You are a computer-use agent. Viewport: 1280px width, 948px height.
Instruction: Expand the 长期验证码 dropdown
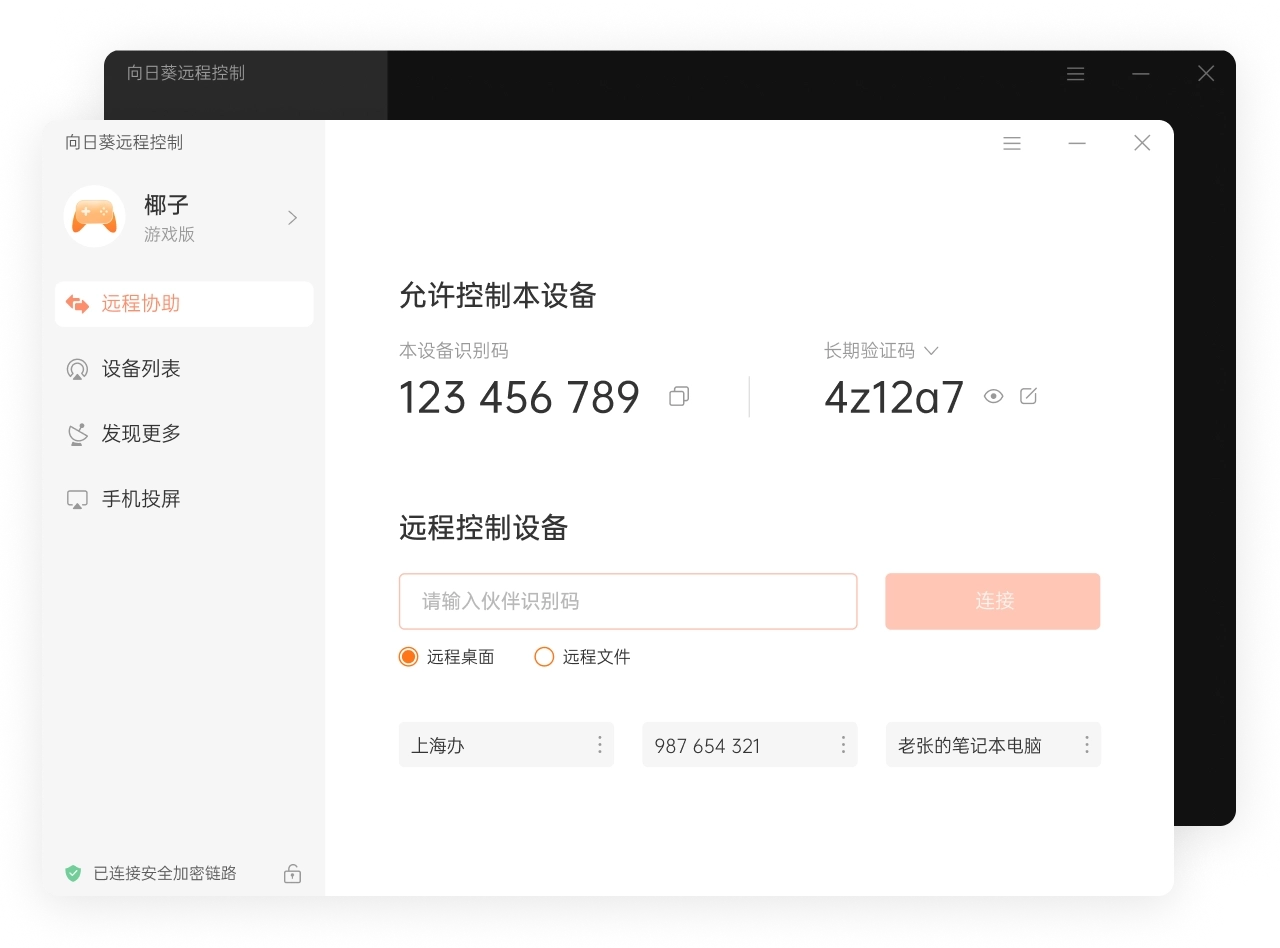[x=931, y=351]
